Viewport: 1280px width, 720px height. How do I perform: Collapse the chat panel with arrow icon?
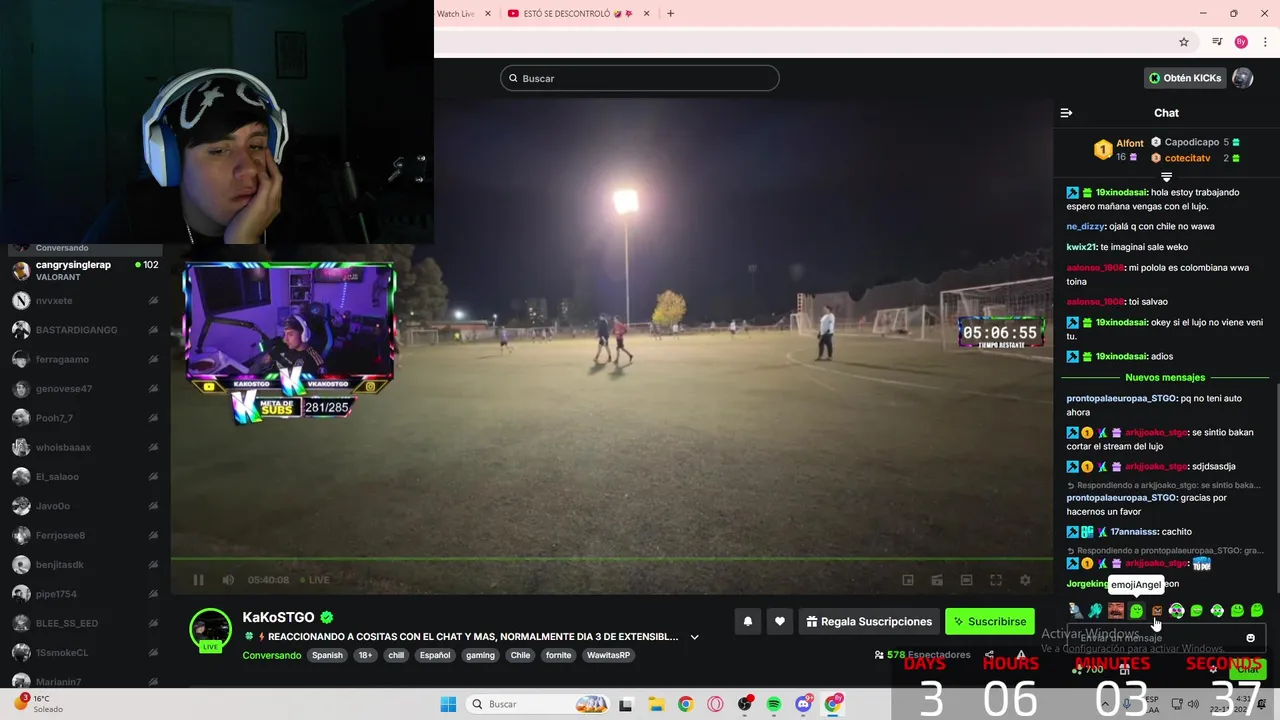pos(1066,113)
